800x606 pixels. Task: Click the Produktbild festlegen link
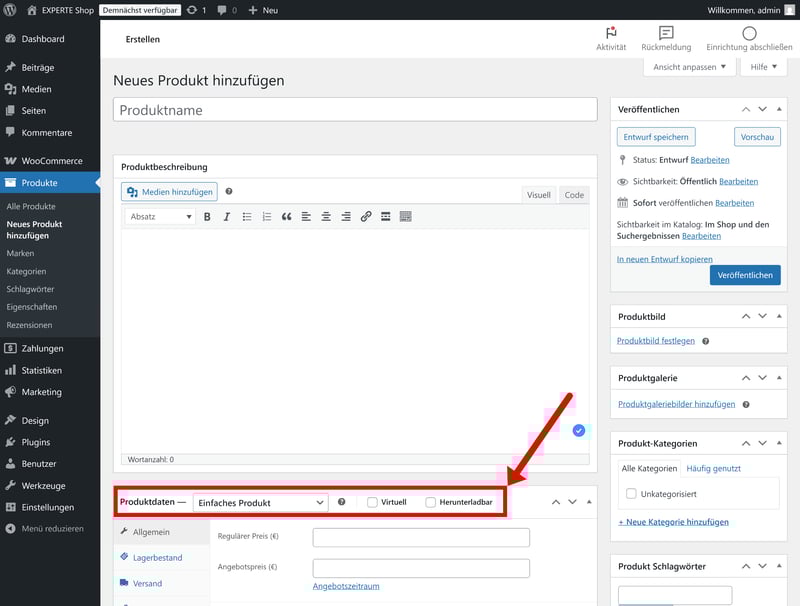tap(655, 341)
